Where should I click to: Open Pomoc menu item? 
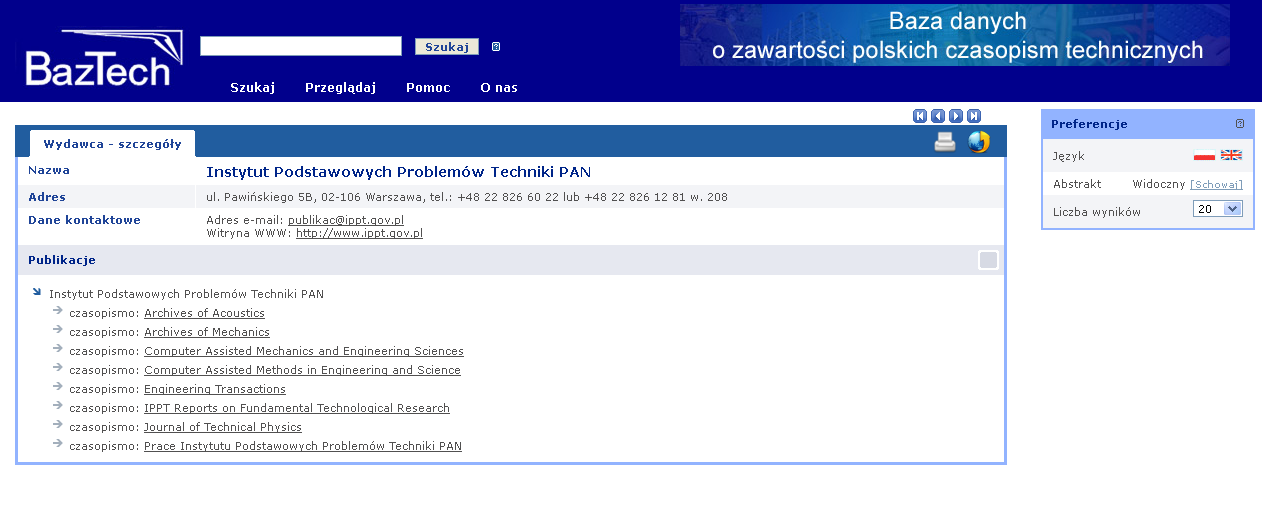coord(428,87)
